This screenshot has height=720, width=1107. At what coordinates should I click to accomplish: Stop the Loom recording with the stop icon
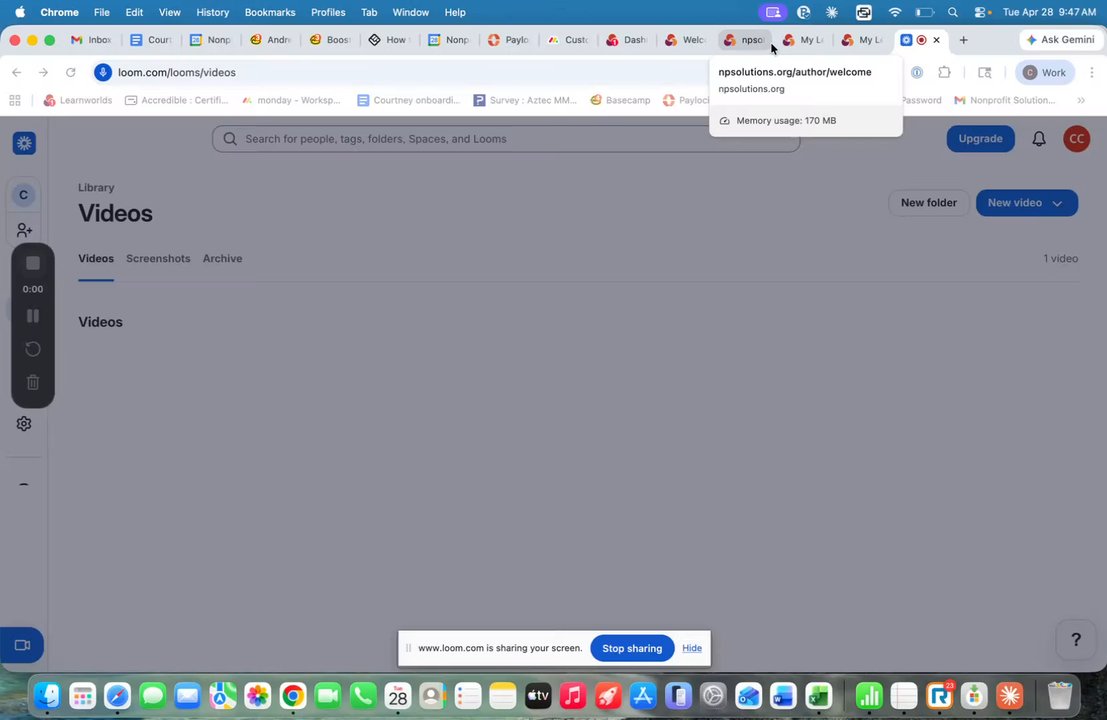pyautogui.click(x=32, y=263)
